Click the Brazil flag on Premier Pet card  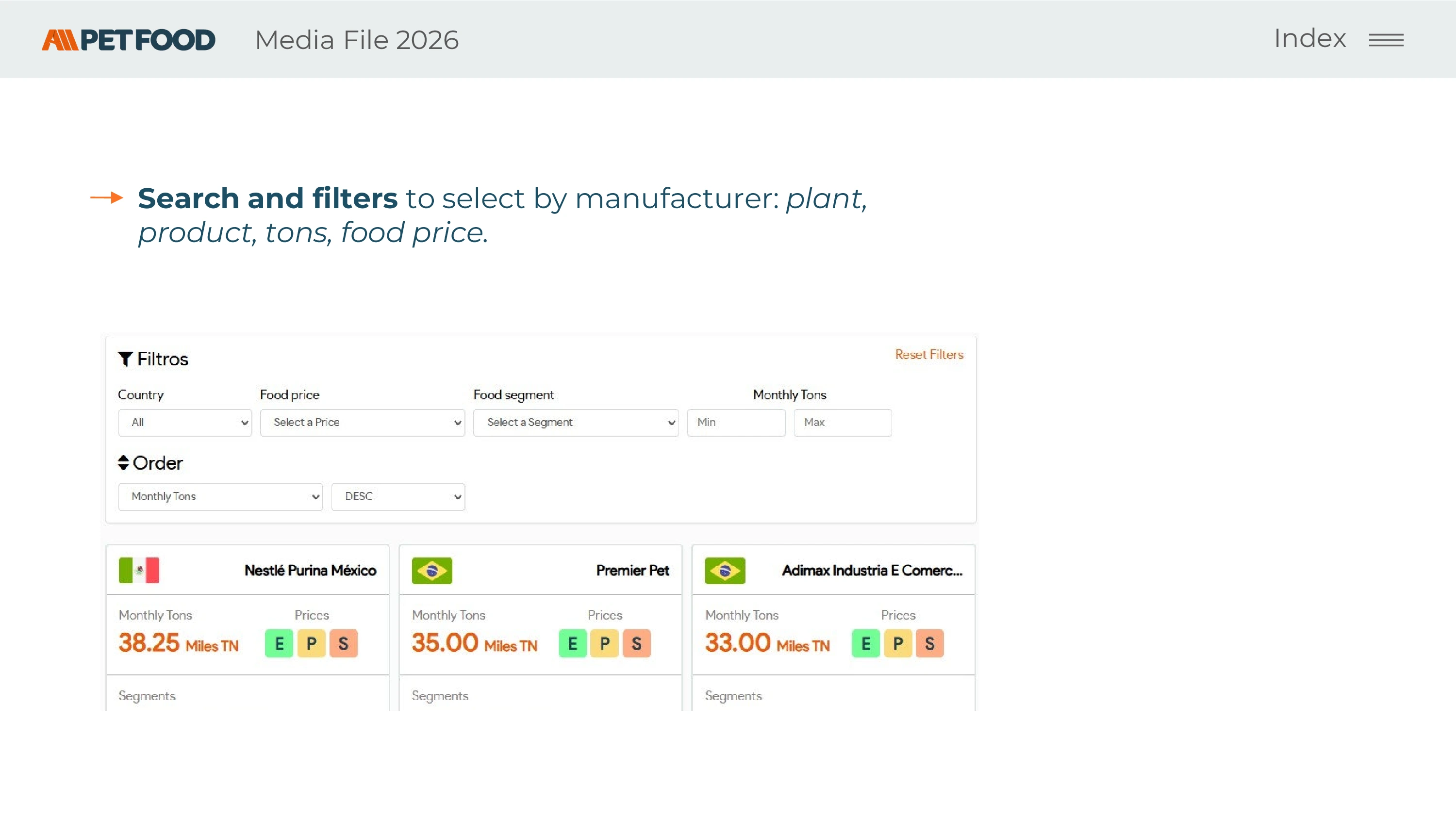pyautogui.click(x=432, y=570)
